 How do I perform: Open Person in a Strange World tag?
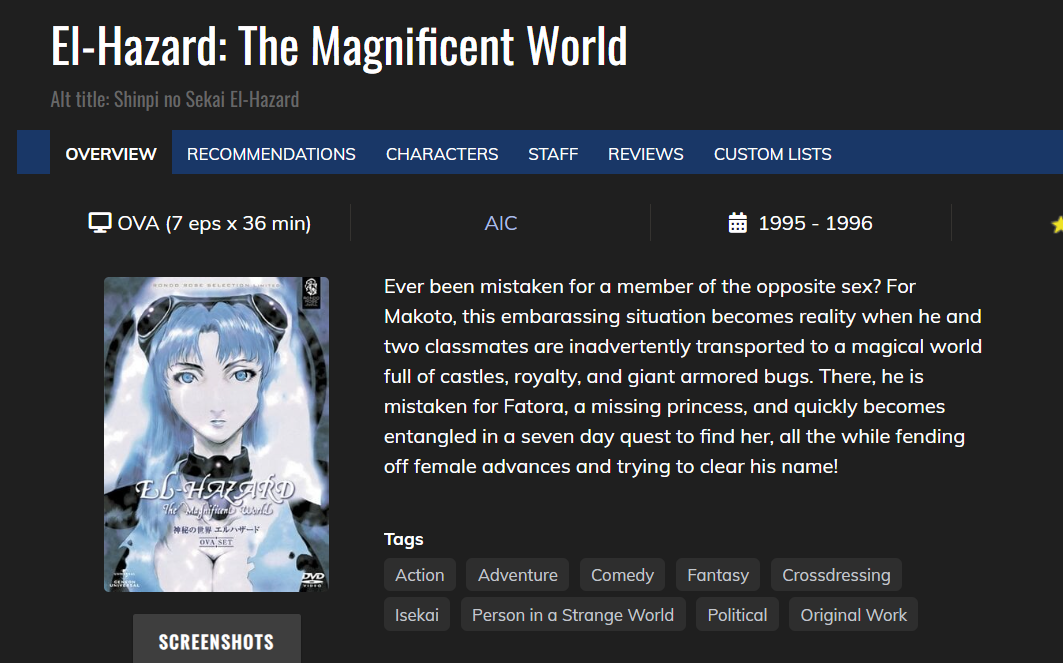[573, 615]
